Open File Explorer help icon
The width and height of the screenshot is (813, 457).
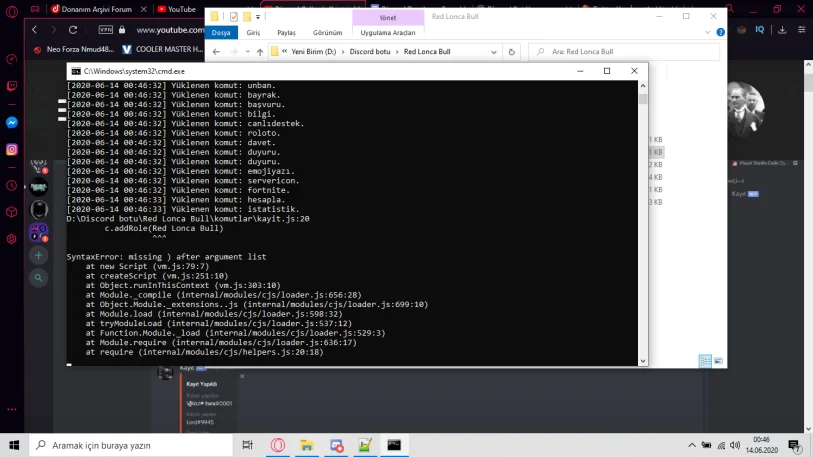click(x=721, y=32)
